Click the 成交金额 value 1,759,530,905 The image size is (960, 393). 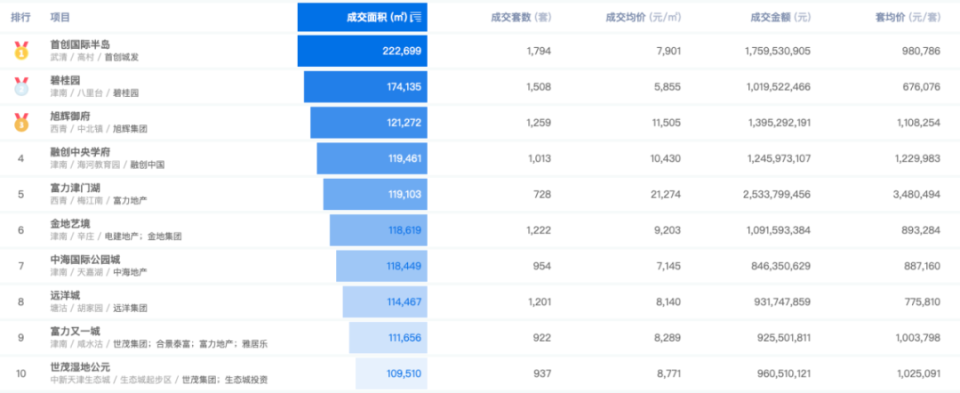point(778,51)
